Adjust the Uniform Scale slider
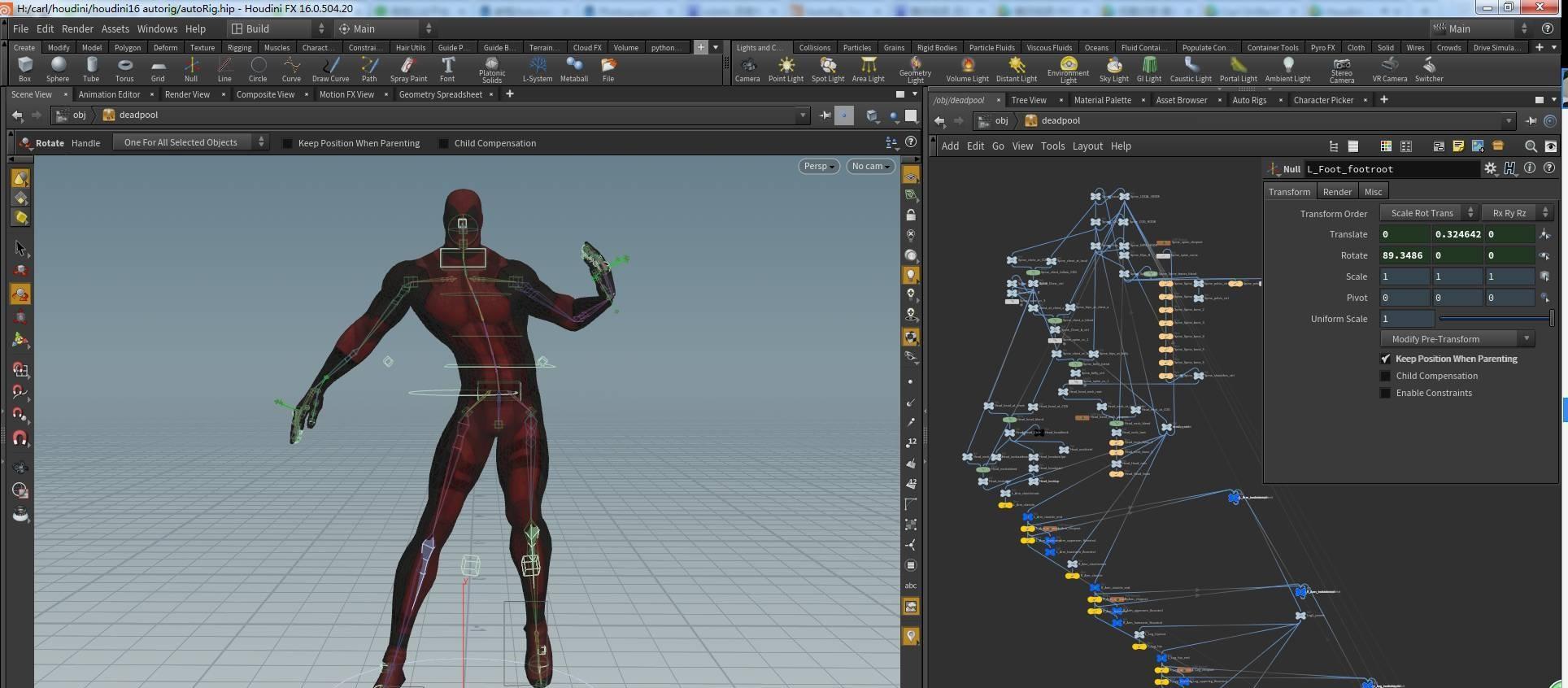Image resolution: width=1568 pixels, height=688 pixels. 1496,318
